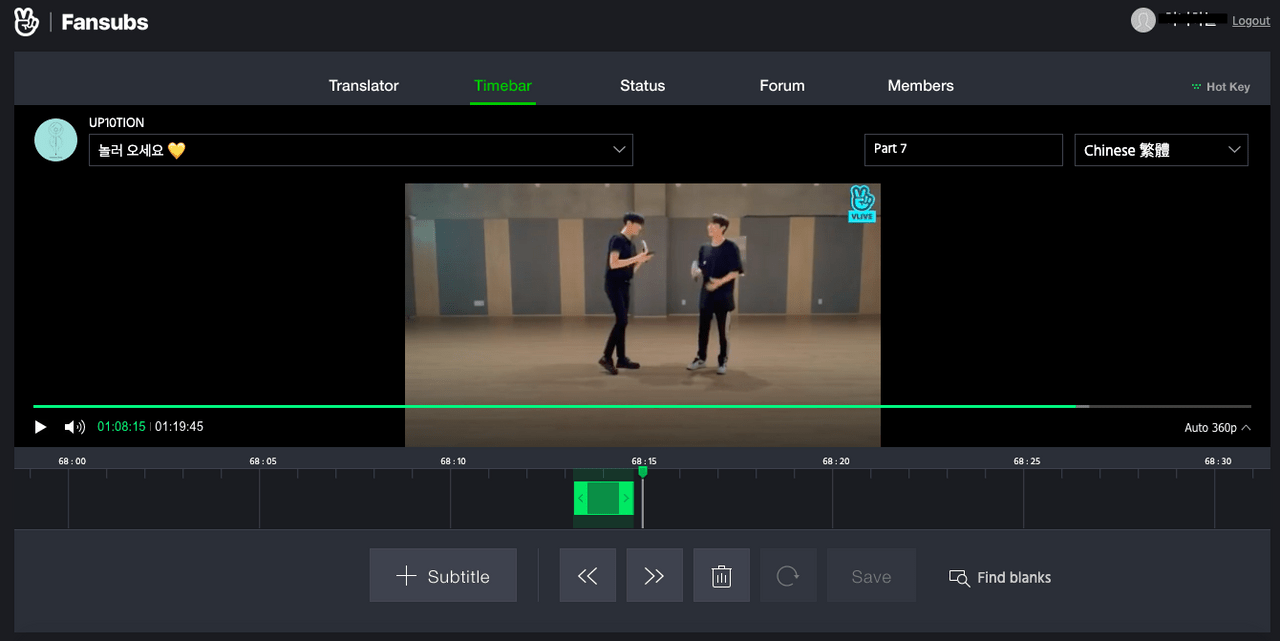1280x641 pixels.
Task: Select the Timebar tab
Action: [x=503, y=86]
